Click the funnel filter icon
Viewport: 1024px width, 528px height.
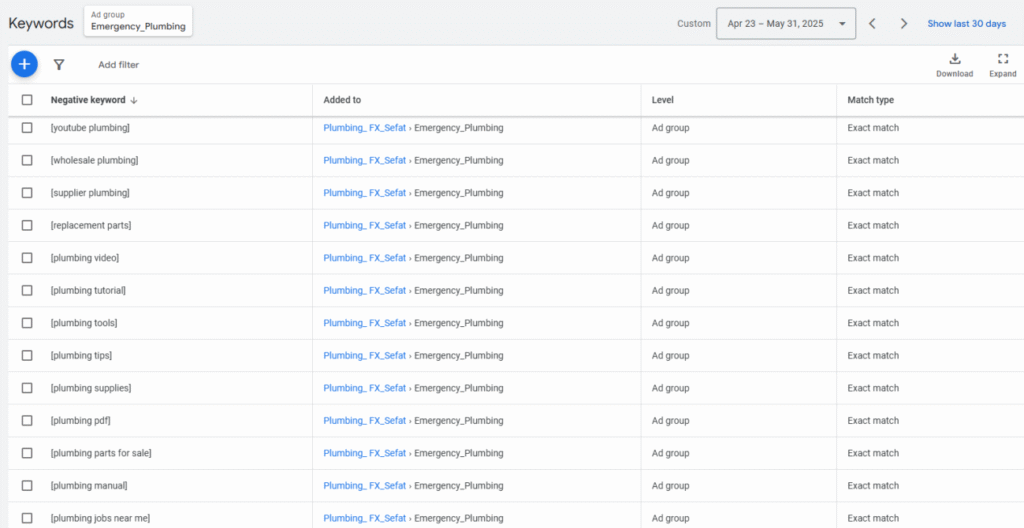pos(59,65)
